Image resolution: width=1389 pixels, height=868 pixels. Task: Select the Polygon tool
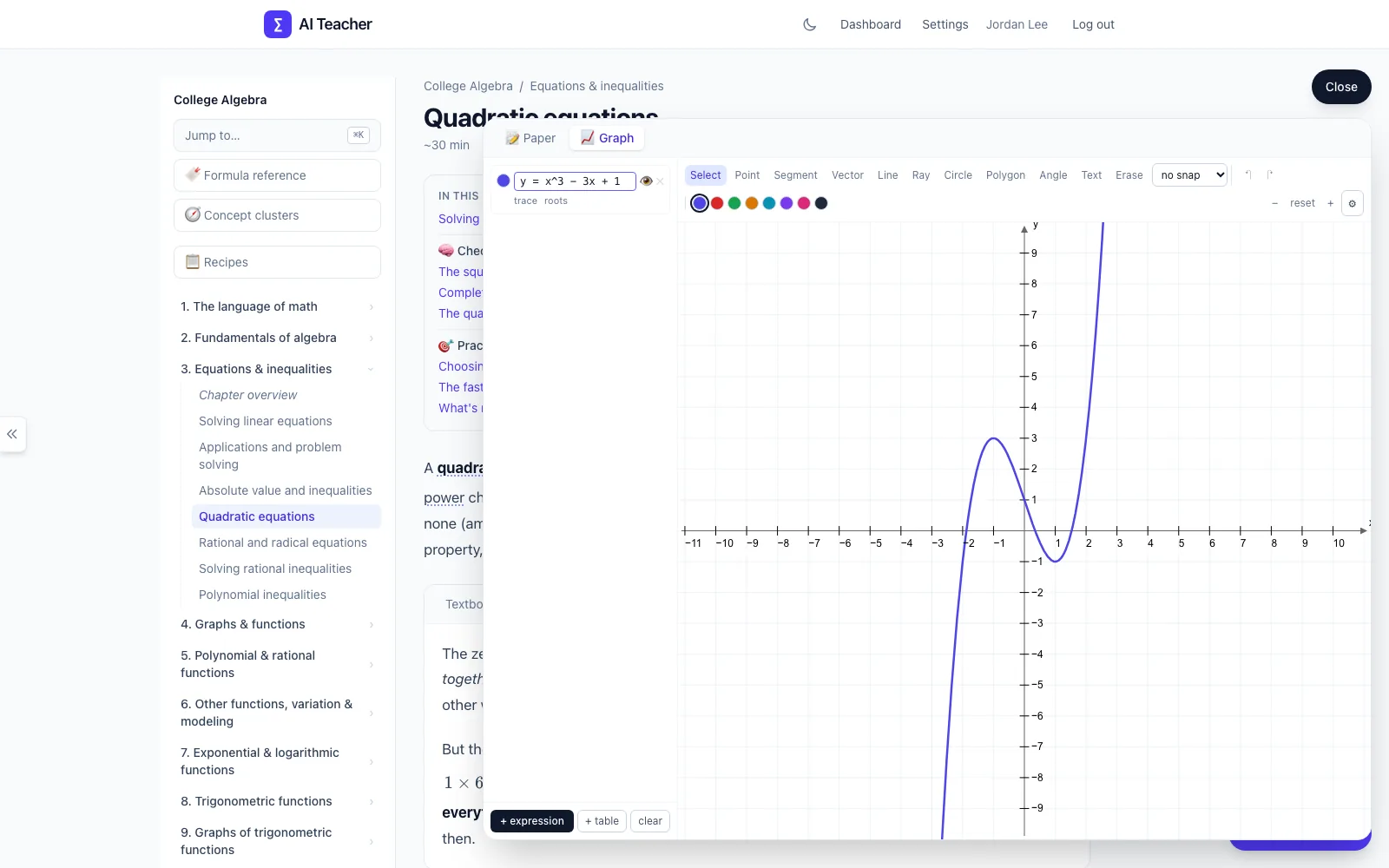(1005, 174)
